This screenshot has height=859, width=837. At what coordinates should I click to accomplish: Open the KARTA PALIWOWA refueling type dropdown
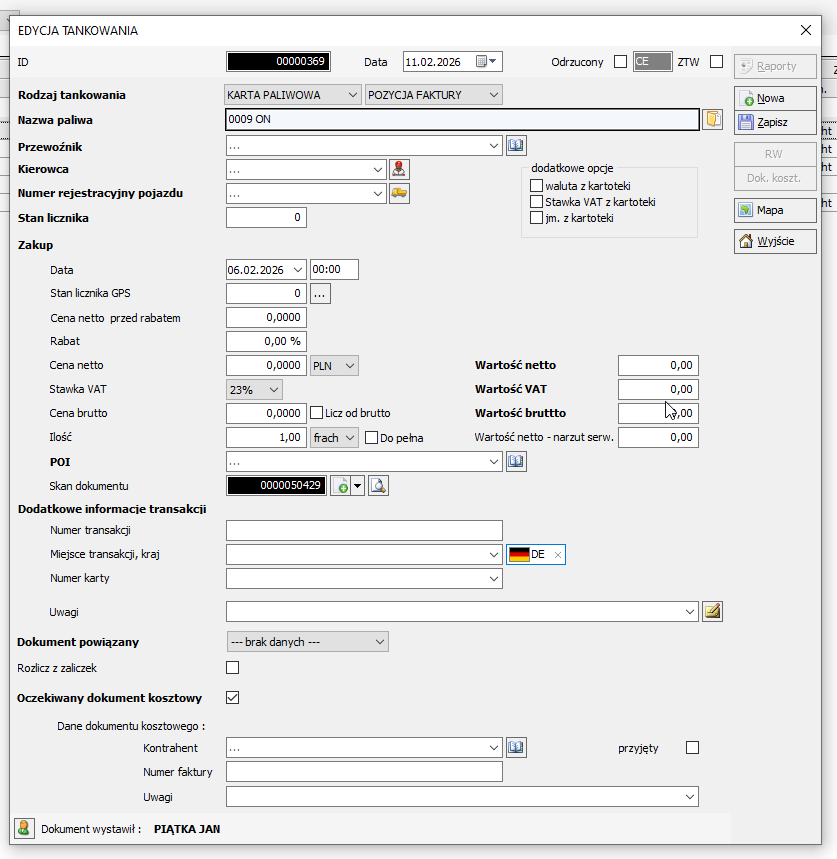click(293, 94)
